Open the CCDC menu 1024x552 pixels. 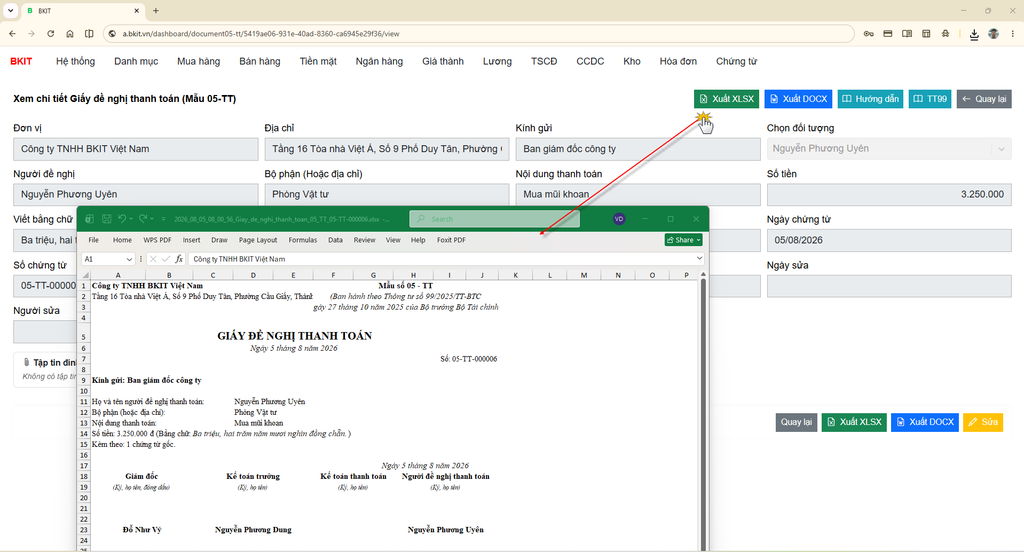(590, 61)
